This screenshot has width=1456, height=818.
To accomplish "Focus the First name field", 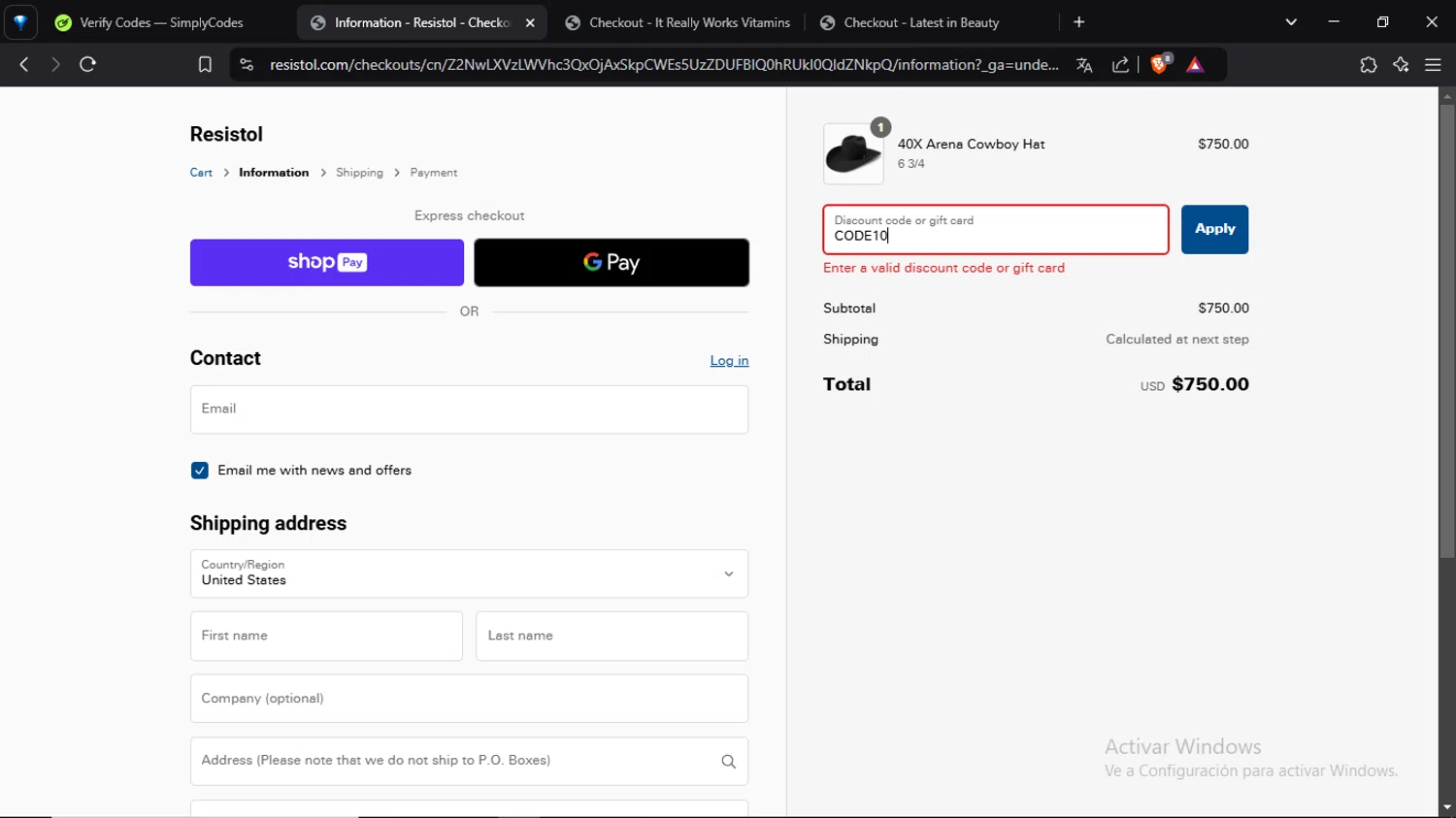I will pyautogui.click(x=326, y=637).
